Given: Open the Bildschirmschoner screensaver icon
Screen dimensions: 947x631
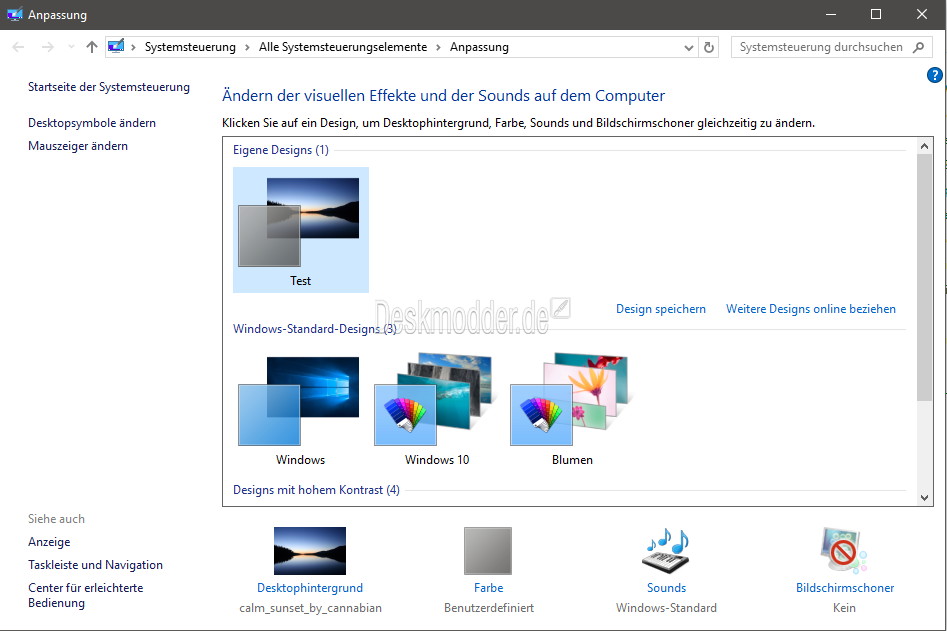Looking at the screenshot, I should point(844,551).
